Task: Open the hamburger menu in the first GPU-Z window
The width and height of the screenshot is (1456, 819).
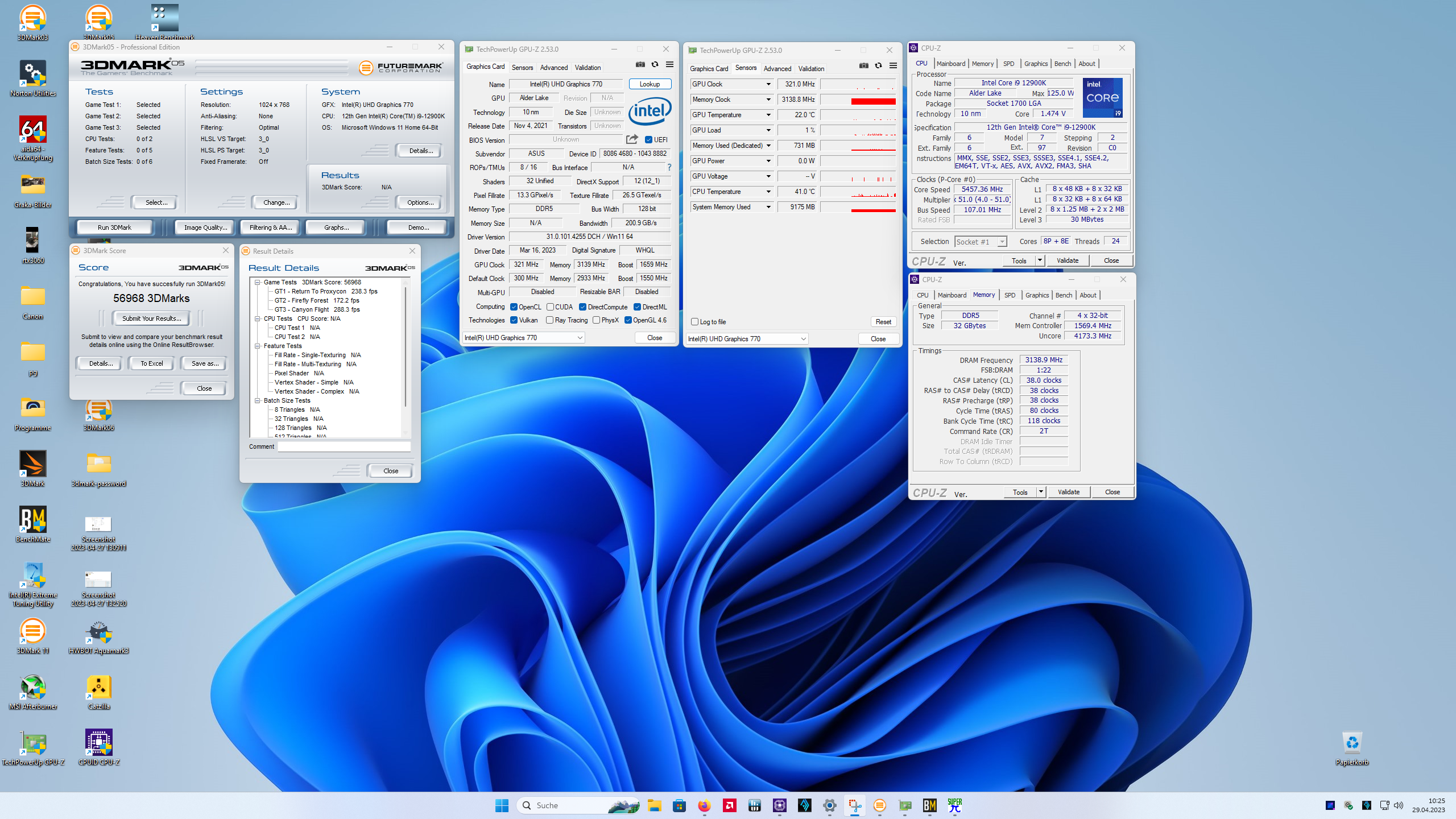Action: click(x=669, y=65)
